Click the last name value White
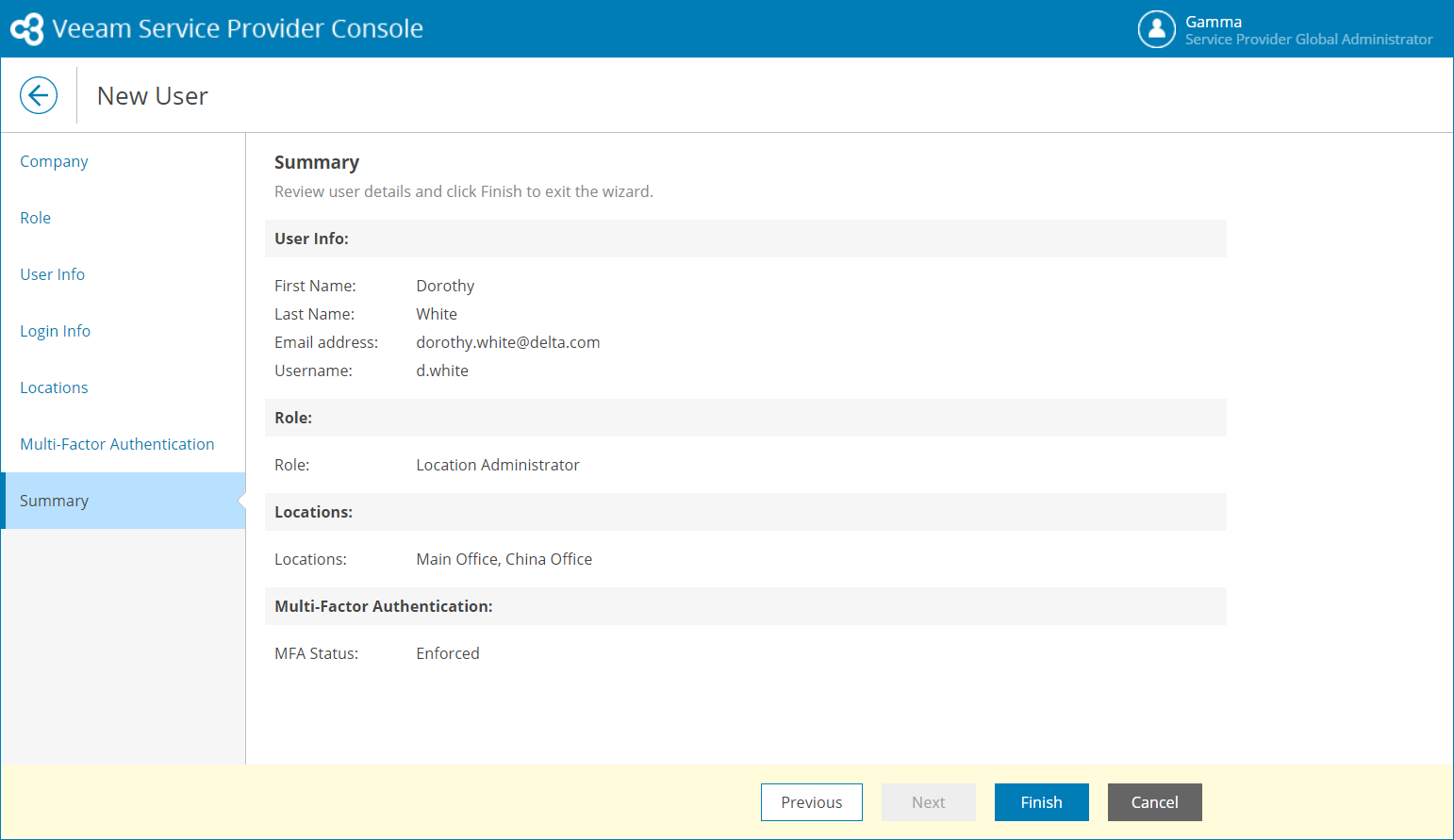1454x840 pixels. [437, 314]
